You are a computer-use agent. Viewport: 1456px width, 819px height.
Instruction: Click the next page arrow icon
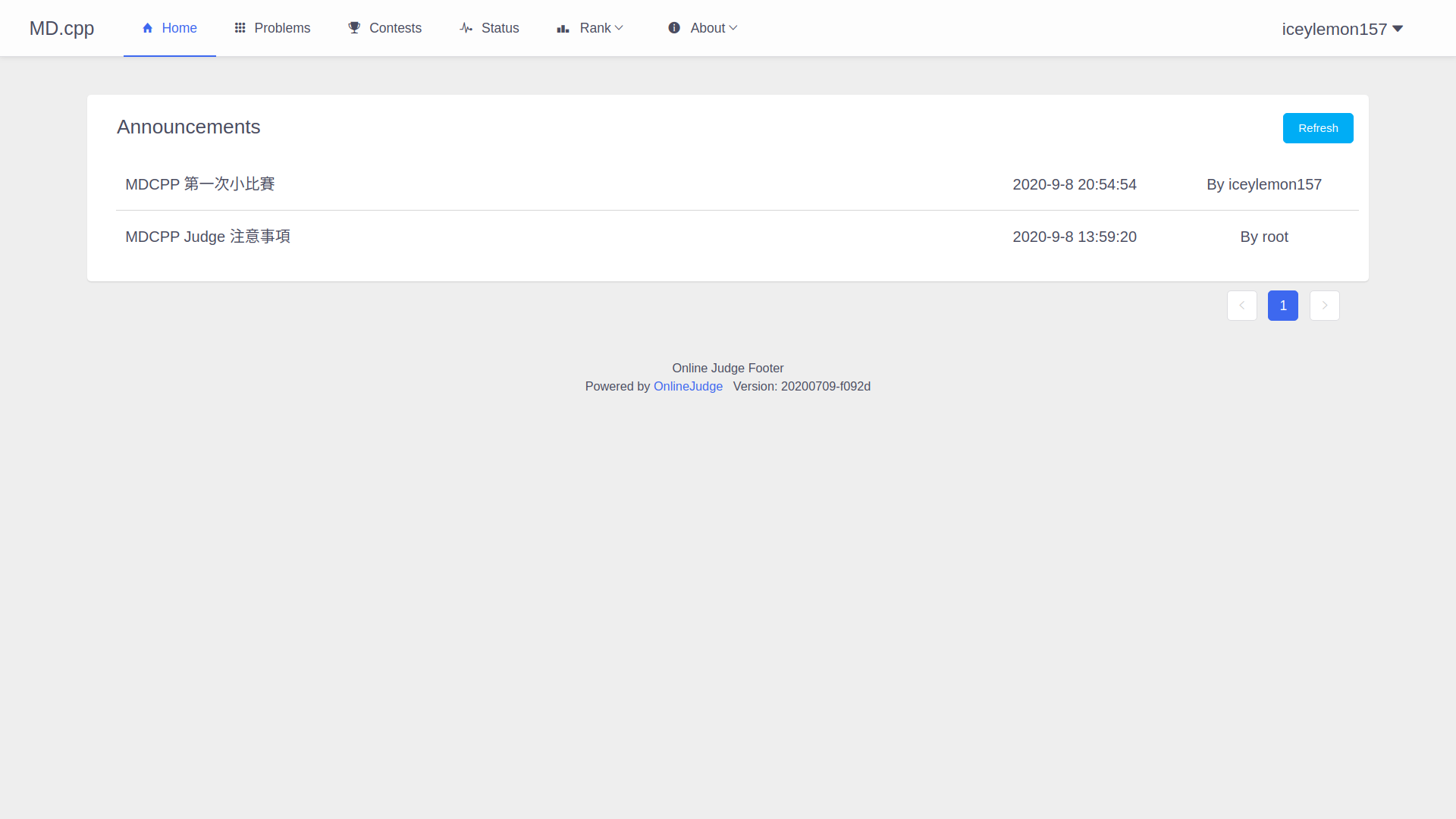coord(1324,306)
